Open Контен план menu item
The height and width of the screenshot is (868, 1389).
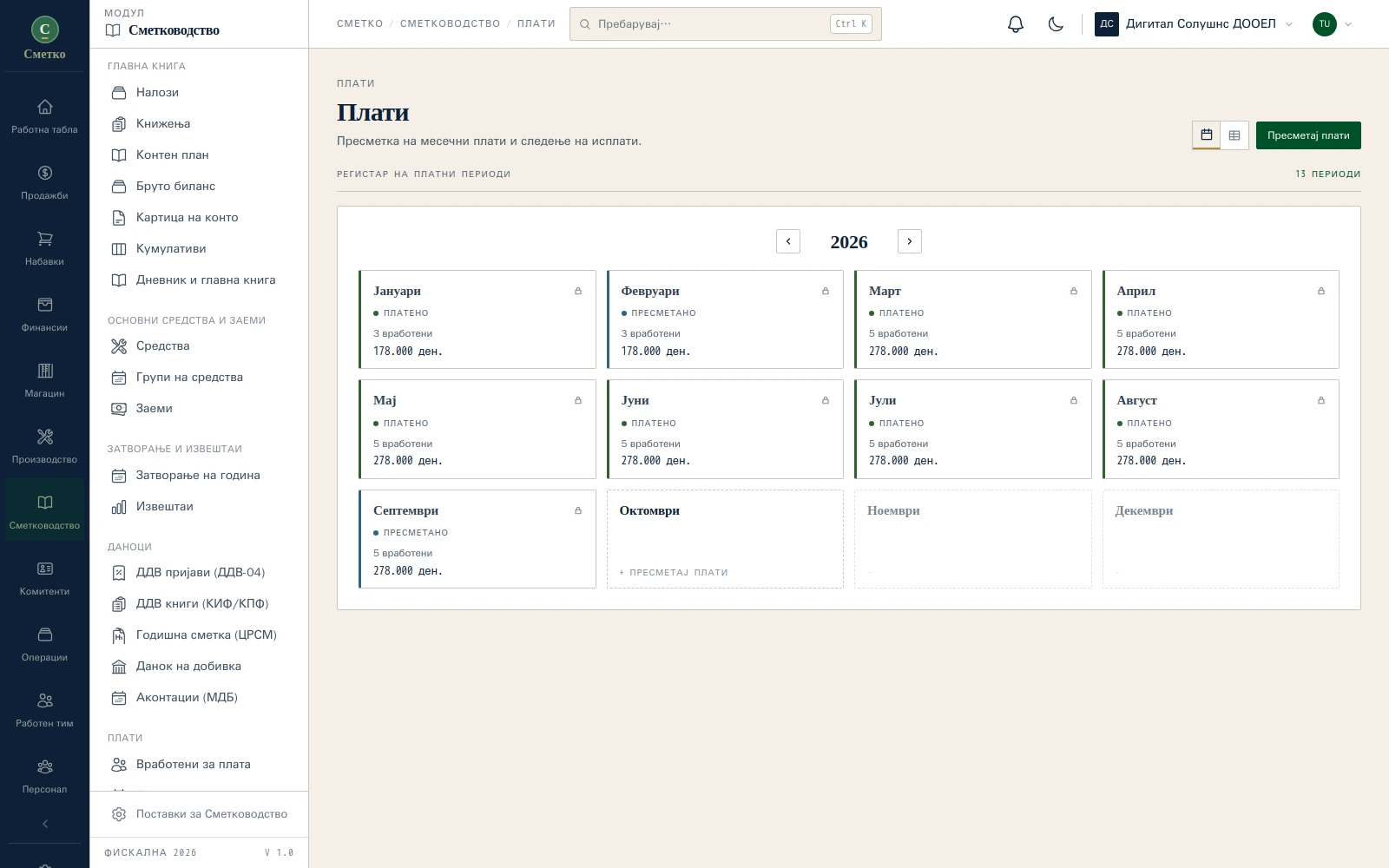tap(199, 155)
